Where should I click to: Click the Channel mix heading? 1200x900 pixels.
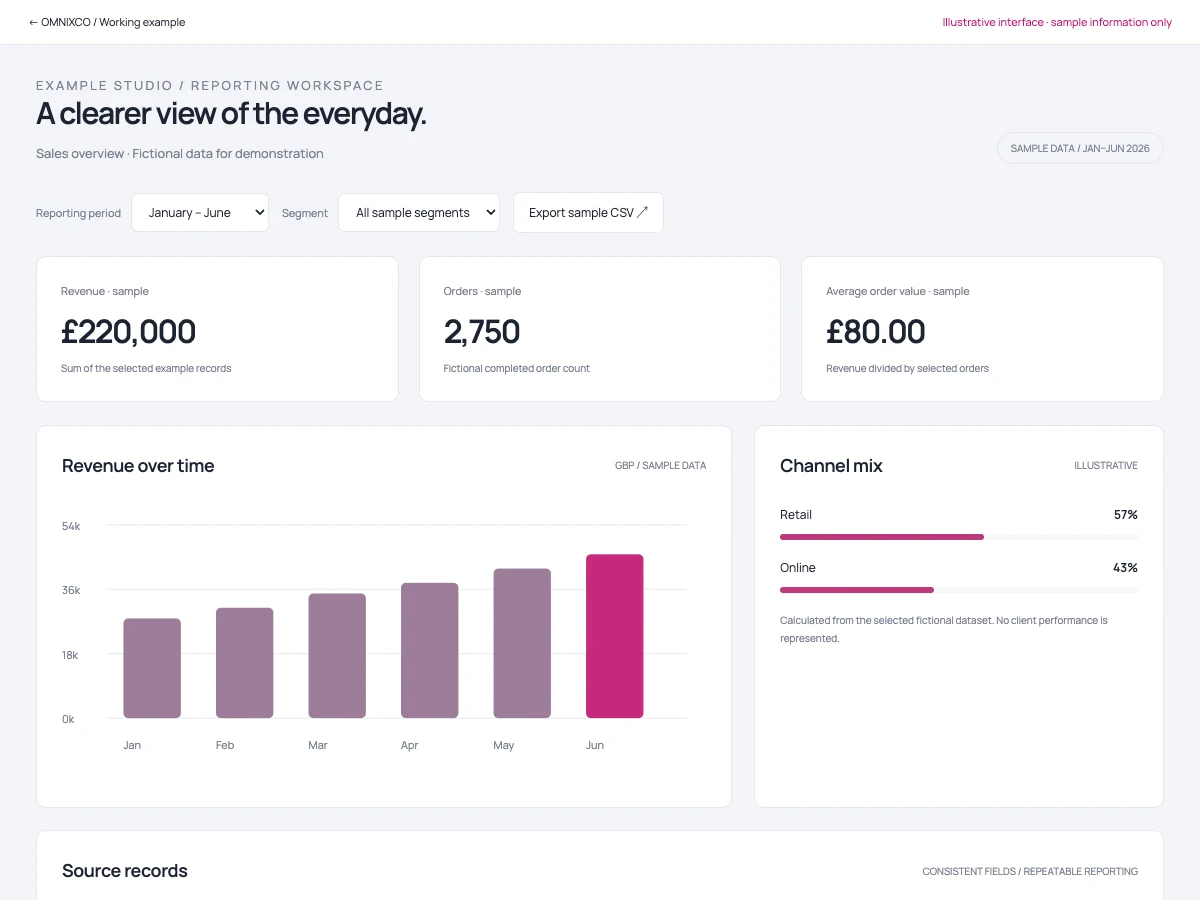click(831, 466)
